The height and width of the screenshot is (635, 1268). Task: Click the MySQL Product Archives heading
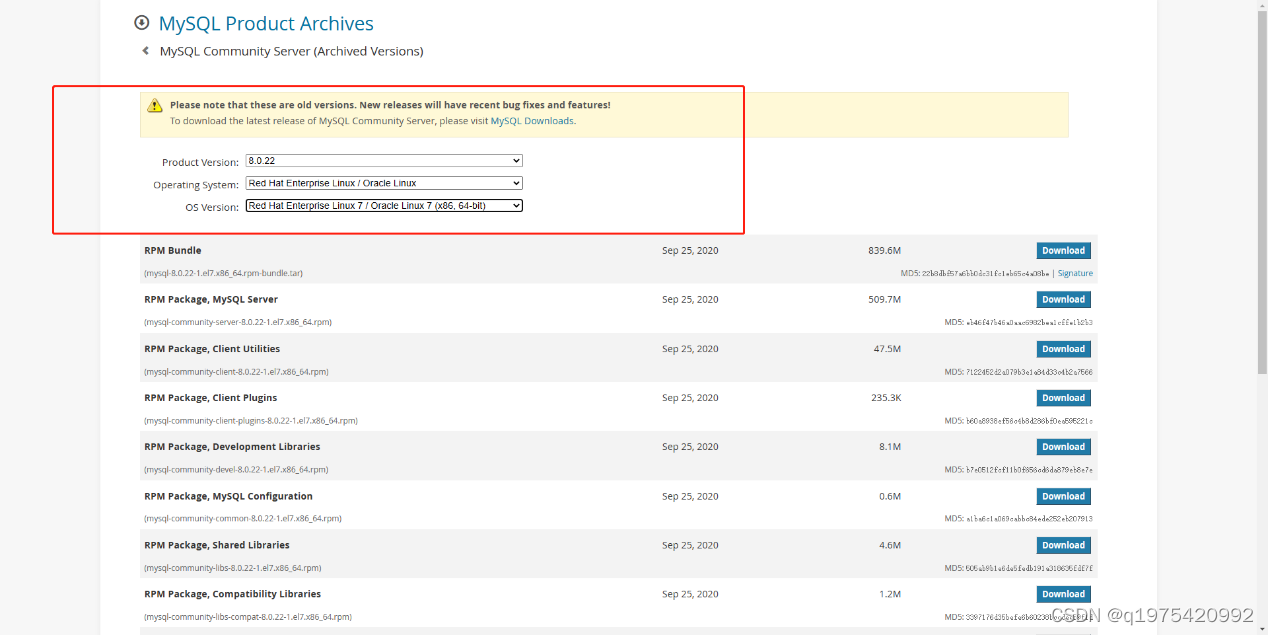click(266, 24)
